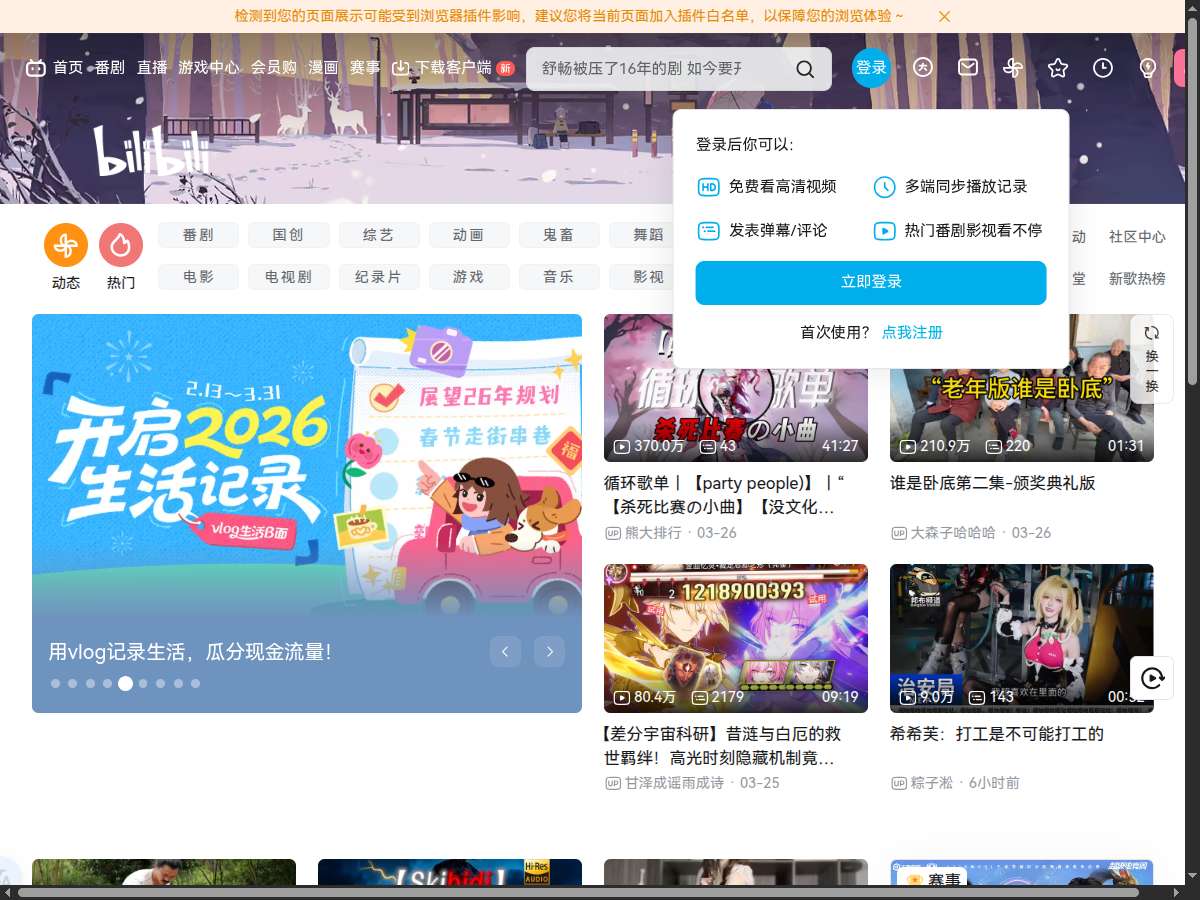
Task: Click the search magnifier icon
Action: point(805,69)
